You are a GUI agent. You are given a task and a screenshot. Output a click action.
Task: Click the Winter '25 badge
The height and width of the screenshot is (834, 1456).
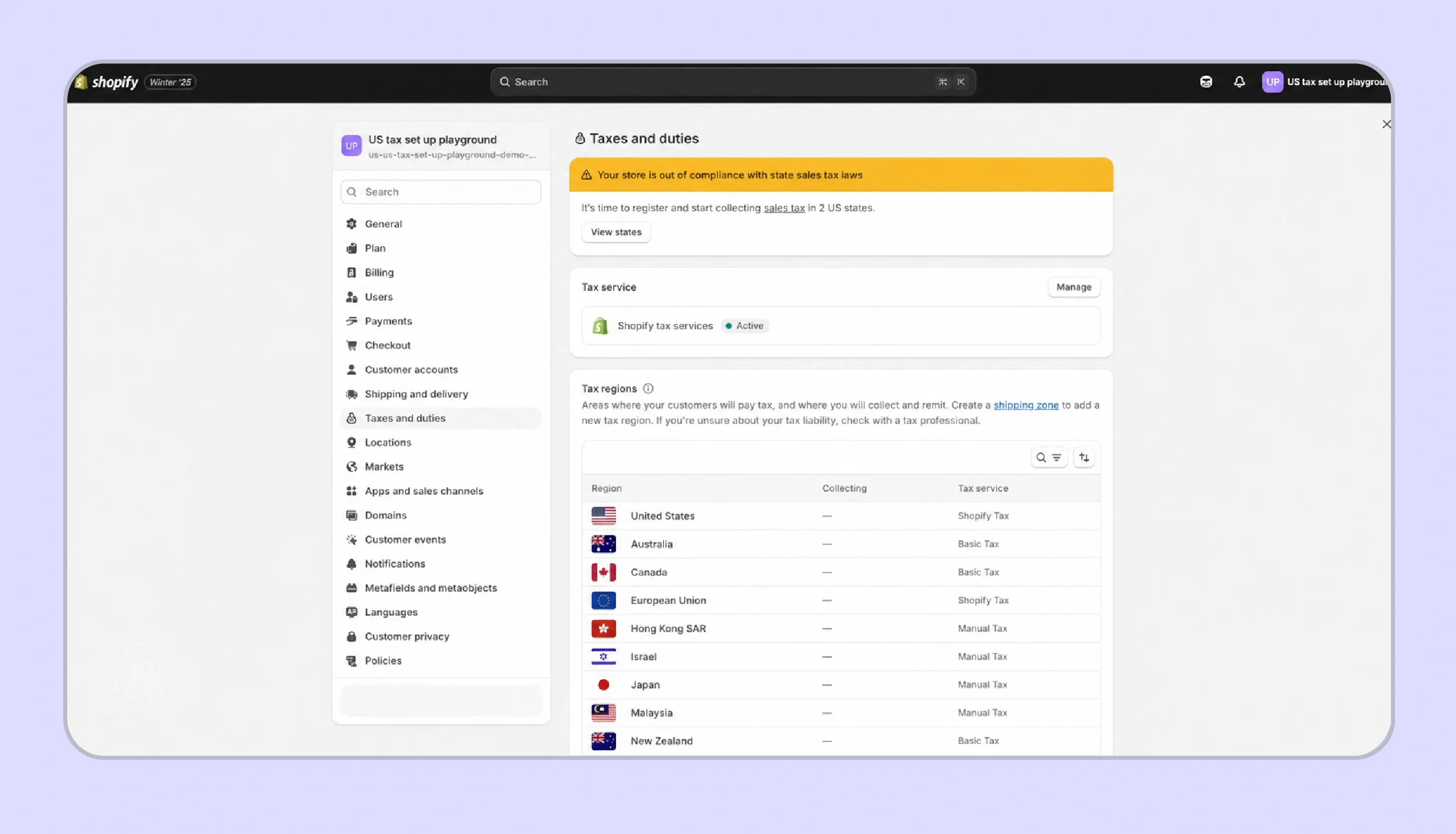tap(170, 82)
